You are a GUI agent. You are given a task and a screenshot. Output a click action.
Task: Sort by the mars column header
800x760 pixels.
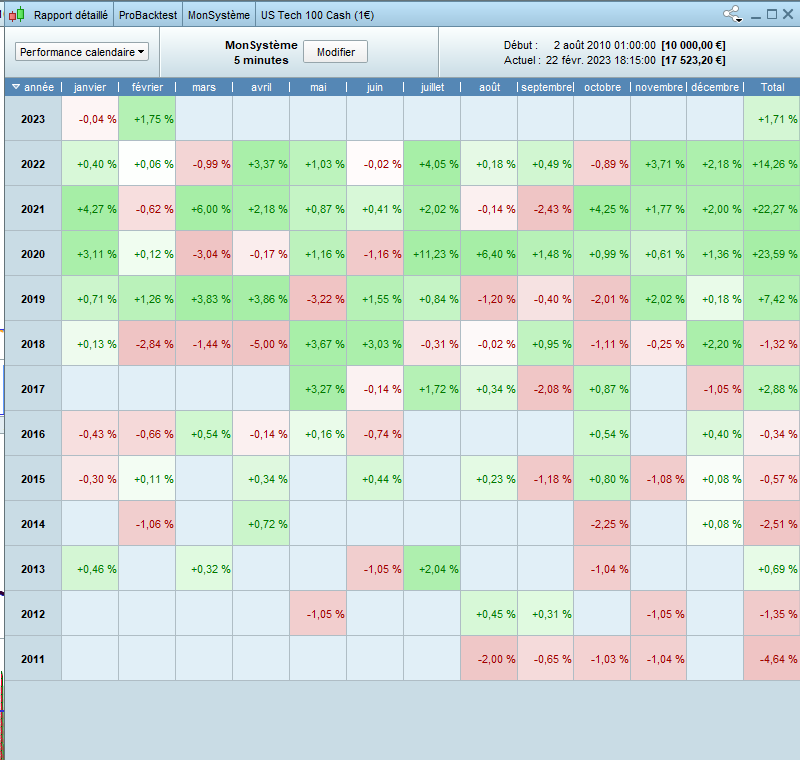(x=204, y=87)
